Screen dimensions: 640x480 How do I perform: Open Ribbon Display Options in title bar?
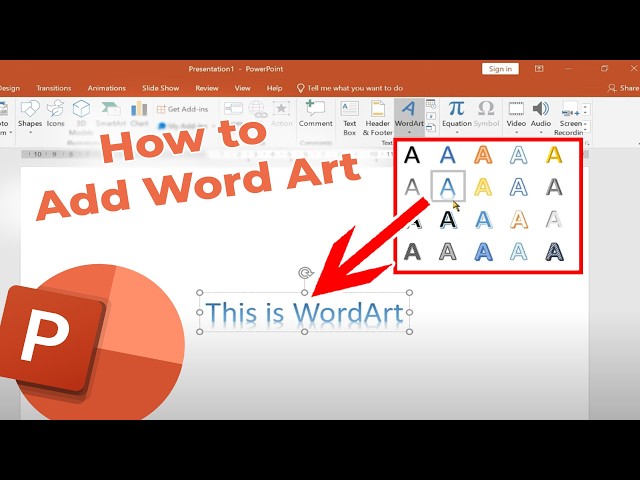539,69
